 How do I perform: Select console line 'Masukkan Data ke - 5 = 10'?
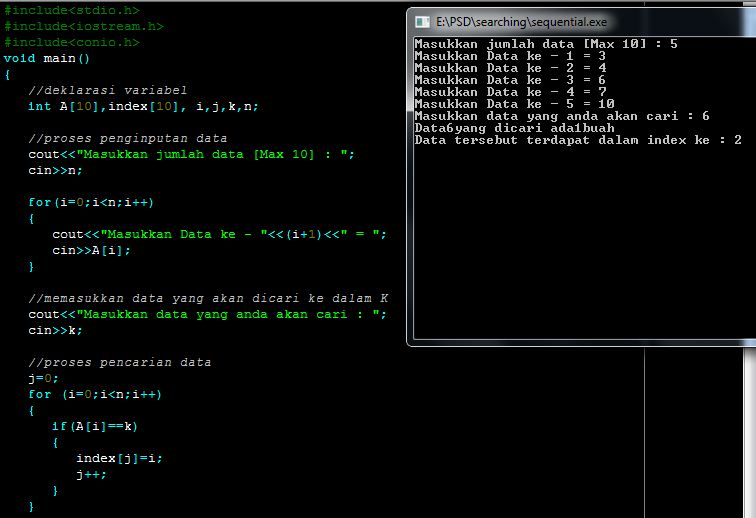(x=514, y=104)
